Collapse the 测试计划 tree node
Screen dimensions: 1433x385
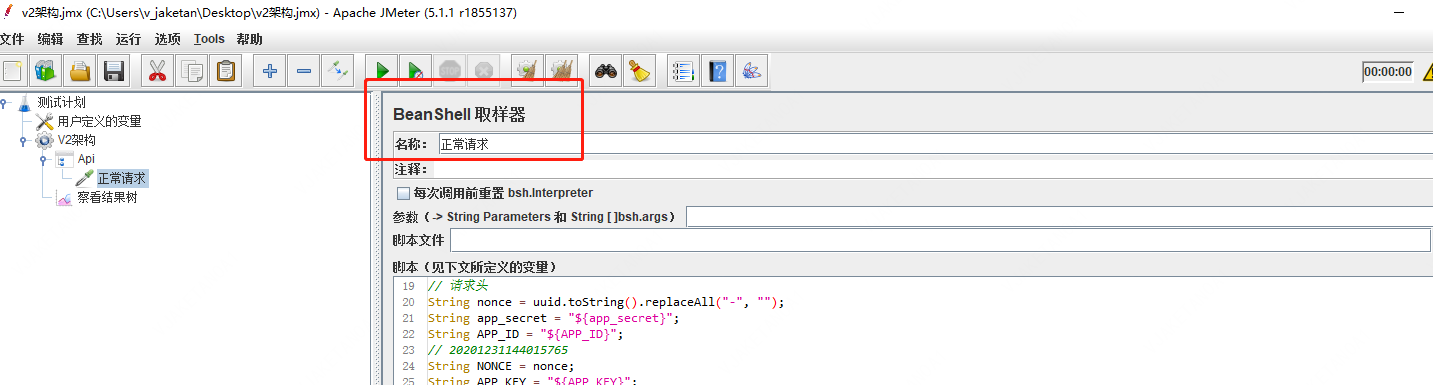pos(5,102)
